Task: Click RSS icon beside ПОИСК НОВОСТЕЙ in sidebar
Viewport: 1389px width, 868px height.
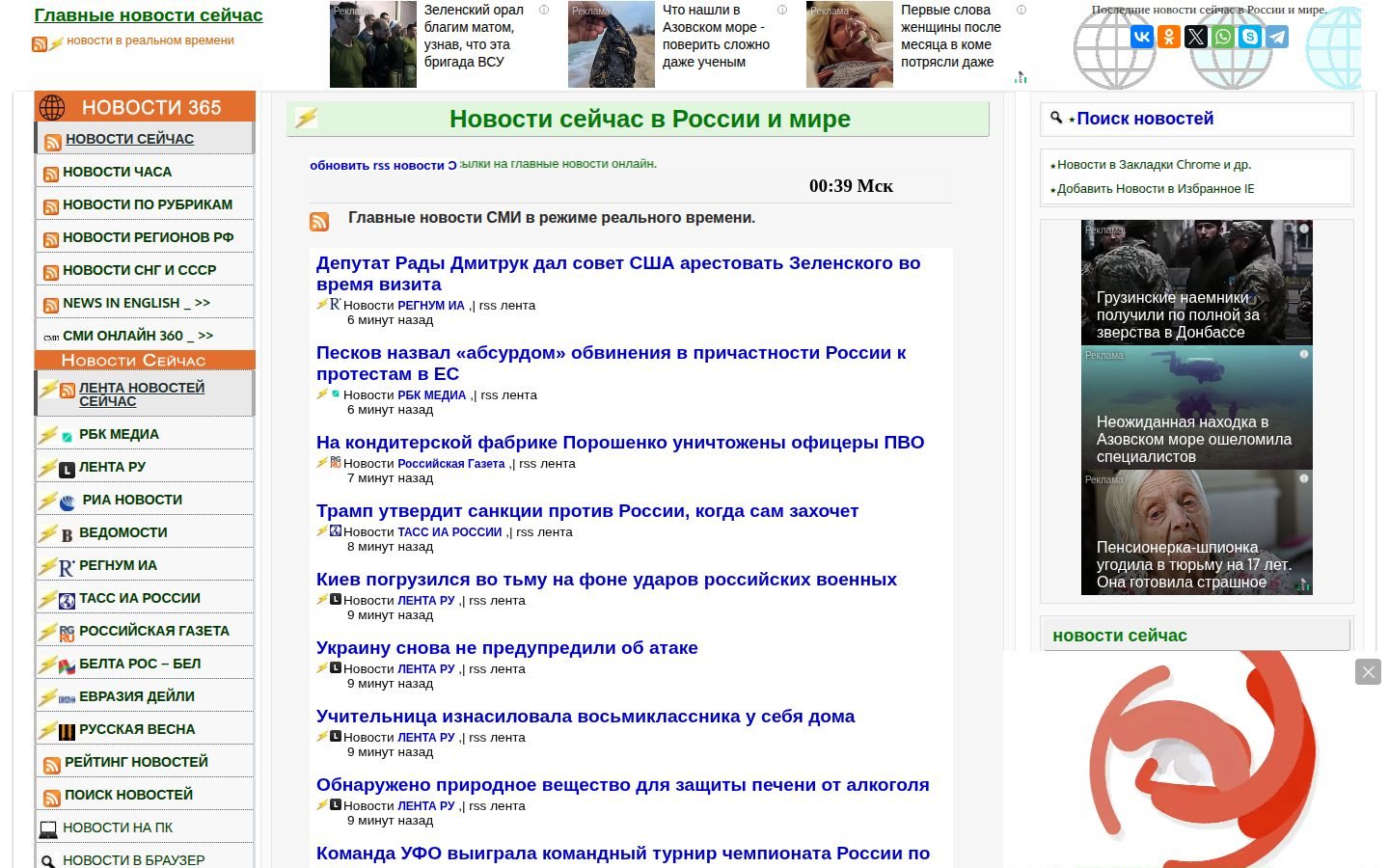Action: pos(51,798)
